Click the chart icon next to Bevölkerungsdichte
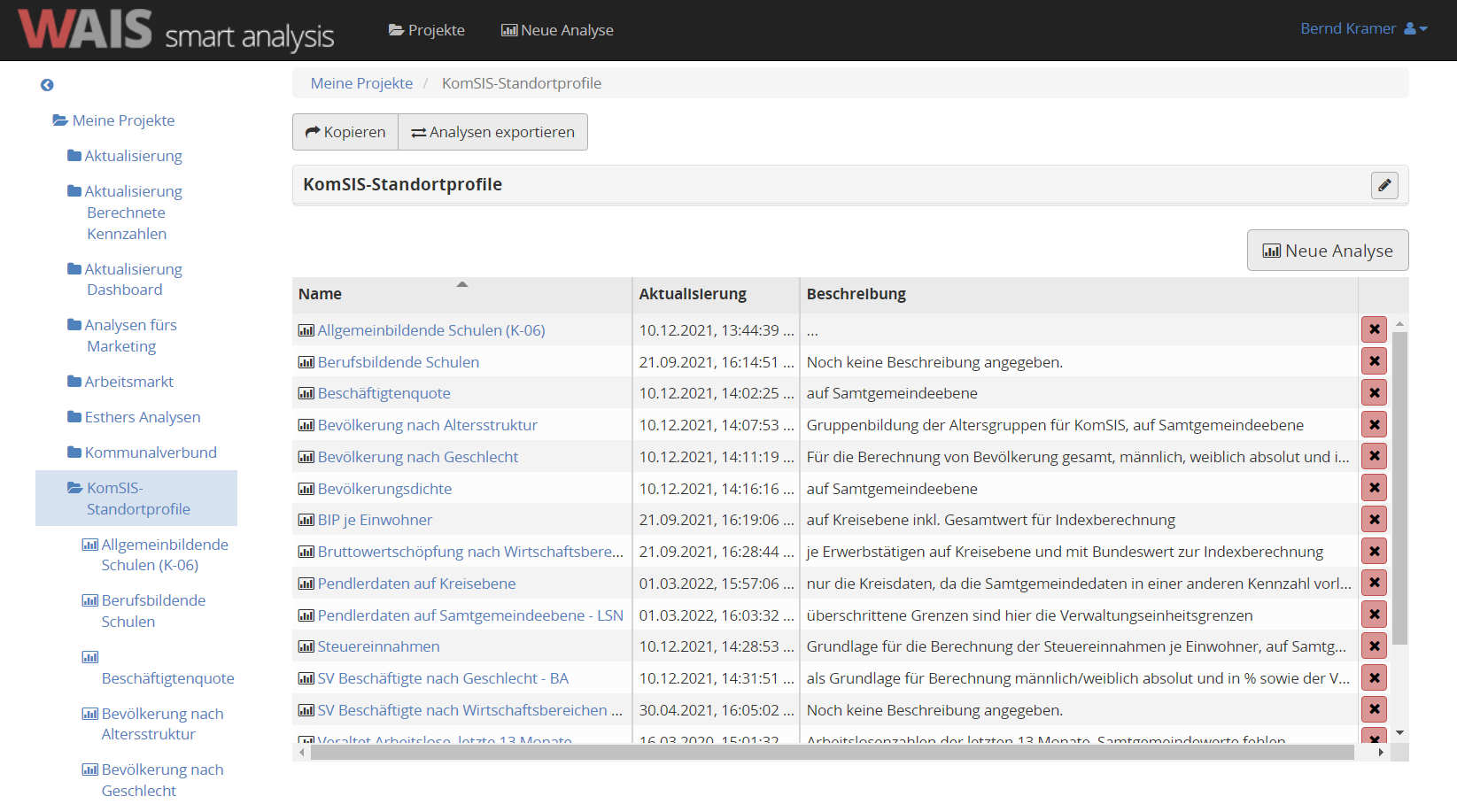 306,489
